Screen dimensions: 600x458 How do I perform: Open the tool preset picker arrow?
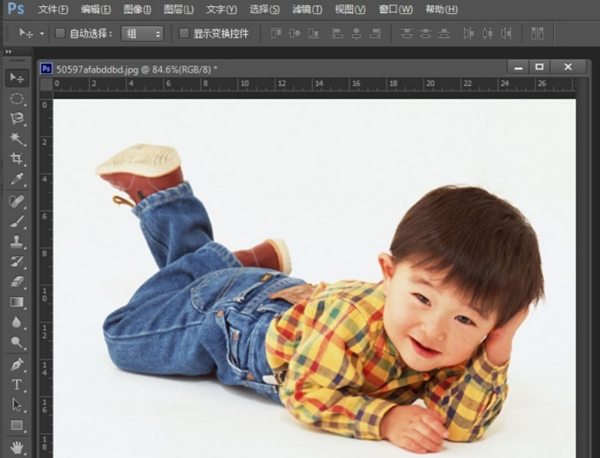coord(40,34)
